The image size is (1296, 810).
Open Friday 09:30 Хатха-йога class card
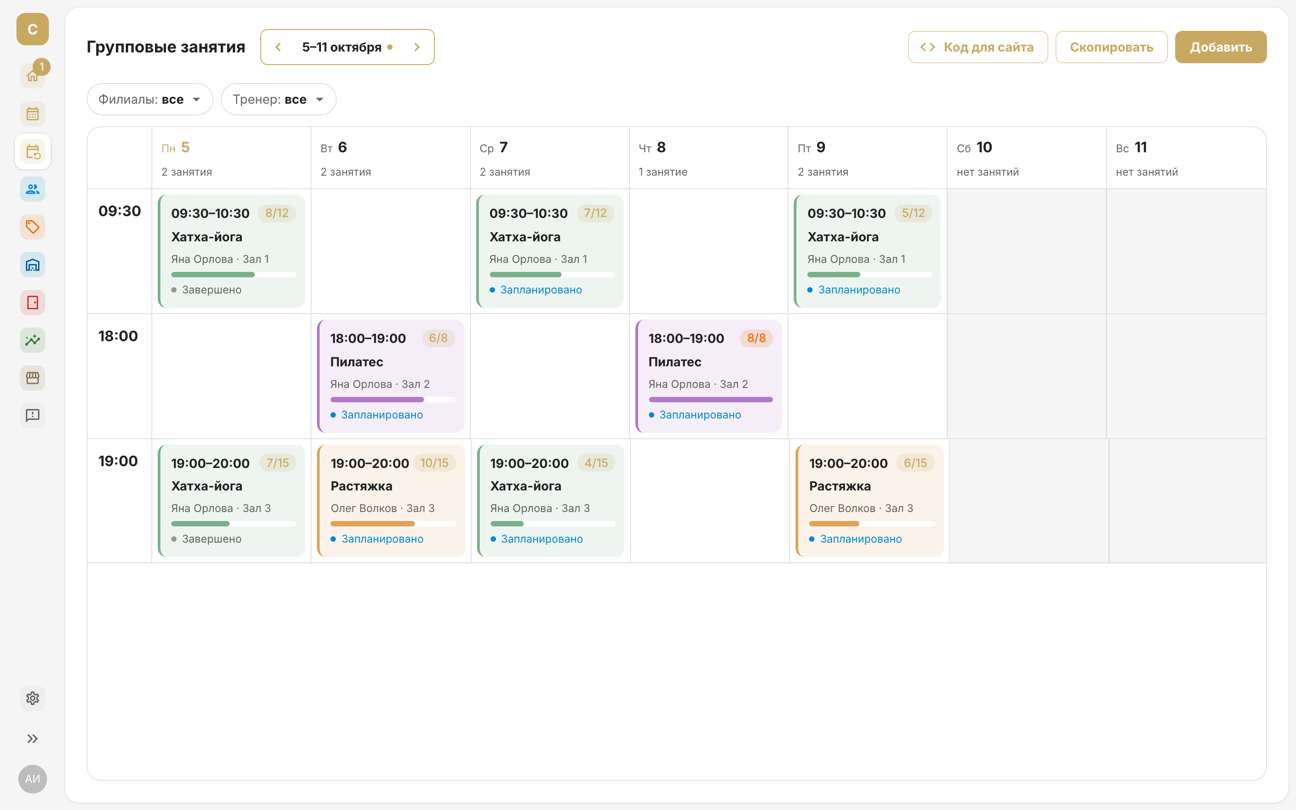pos(868,251)
